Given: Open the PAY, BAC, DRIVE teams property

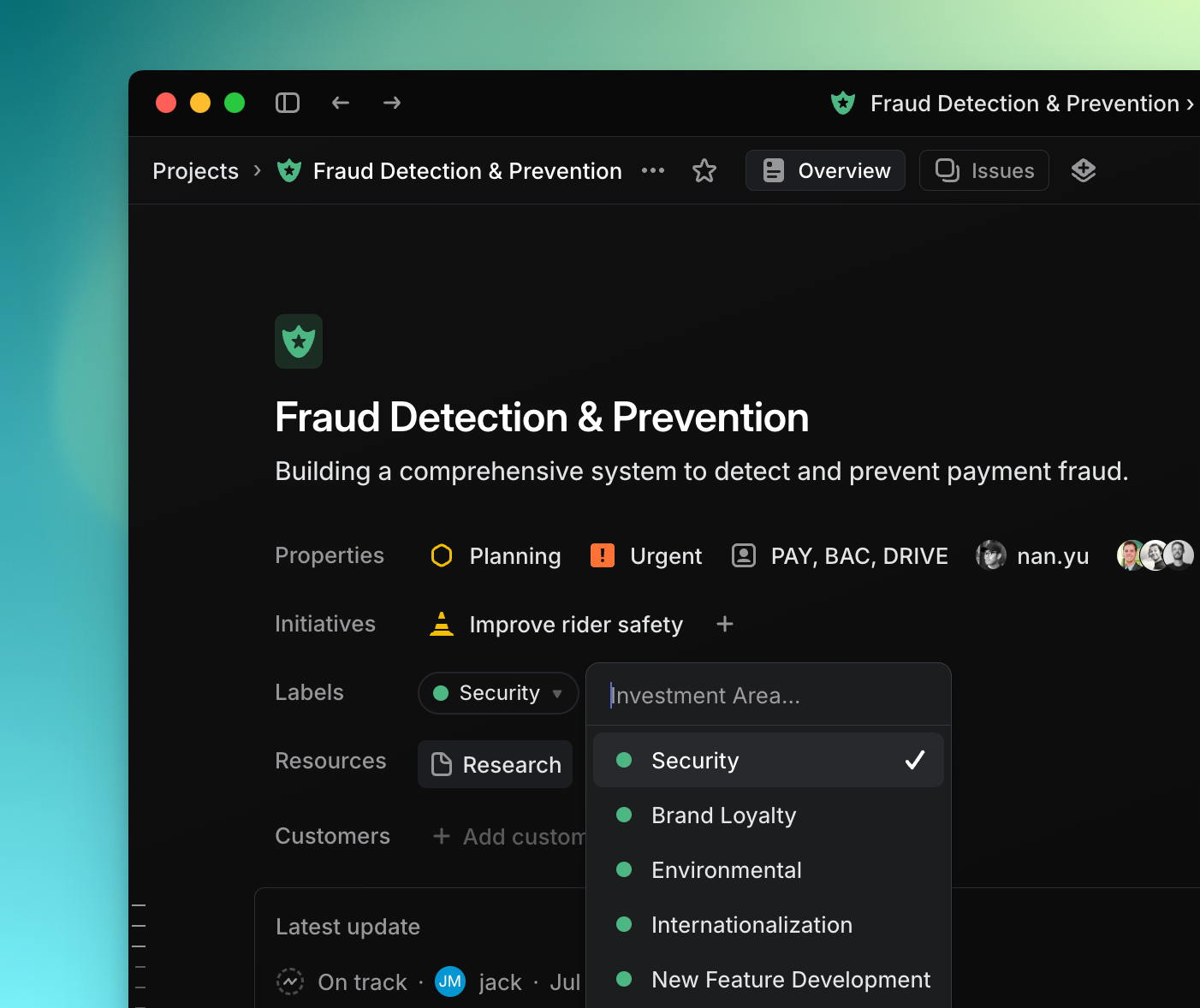Looking at the screenshot, I should (840, 556).
